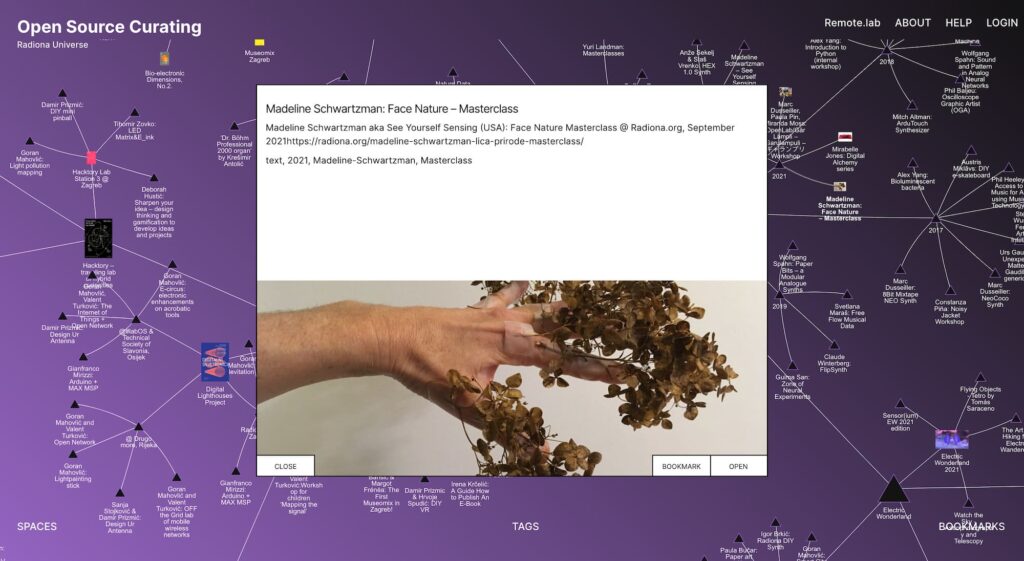Select Goran Mahović Light pollution mapping node

coord(29,141)
